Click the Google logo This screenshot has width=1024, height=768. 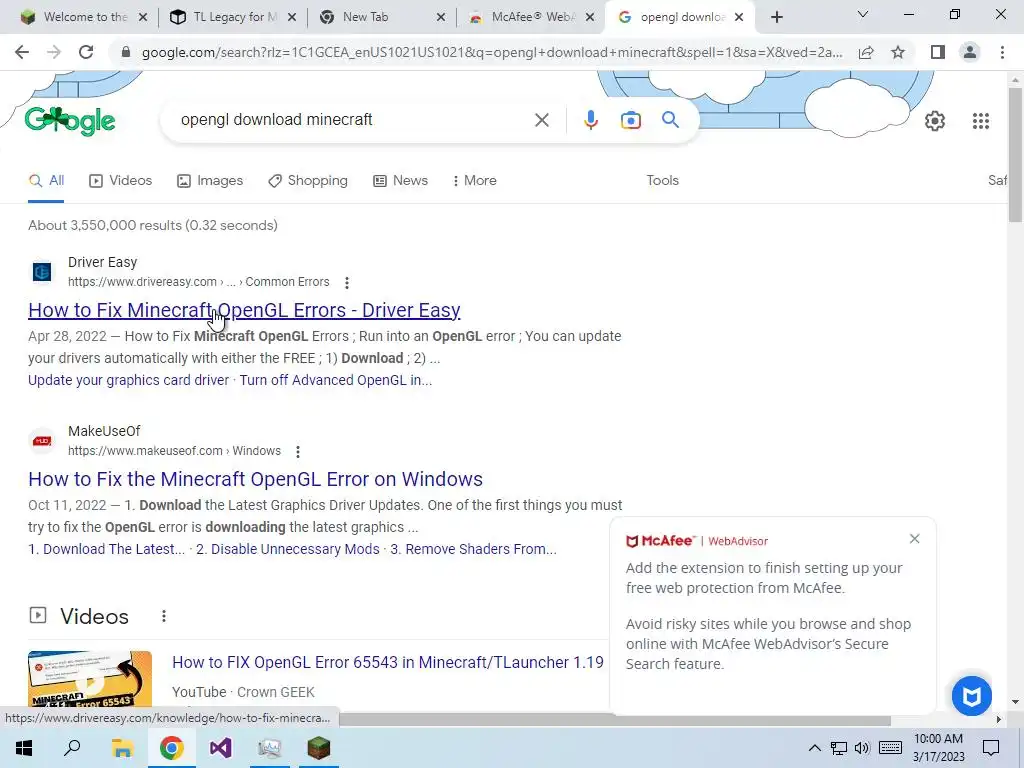point(70,121)
